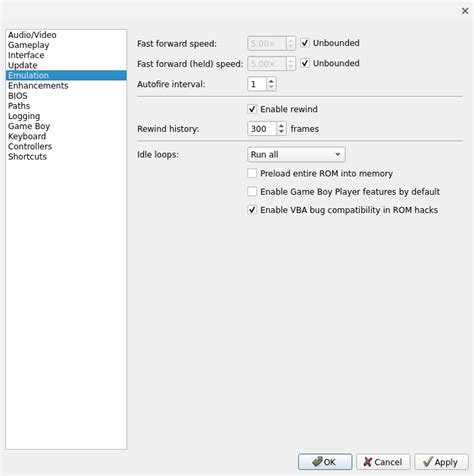474x476 pixels.
Task: Increase the Autofire interval with up arrow
Action: pos(271,81)
